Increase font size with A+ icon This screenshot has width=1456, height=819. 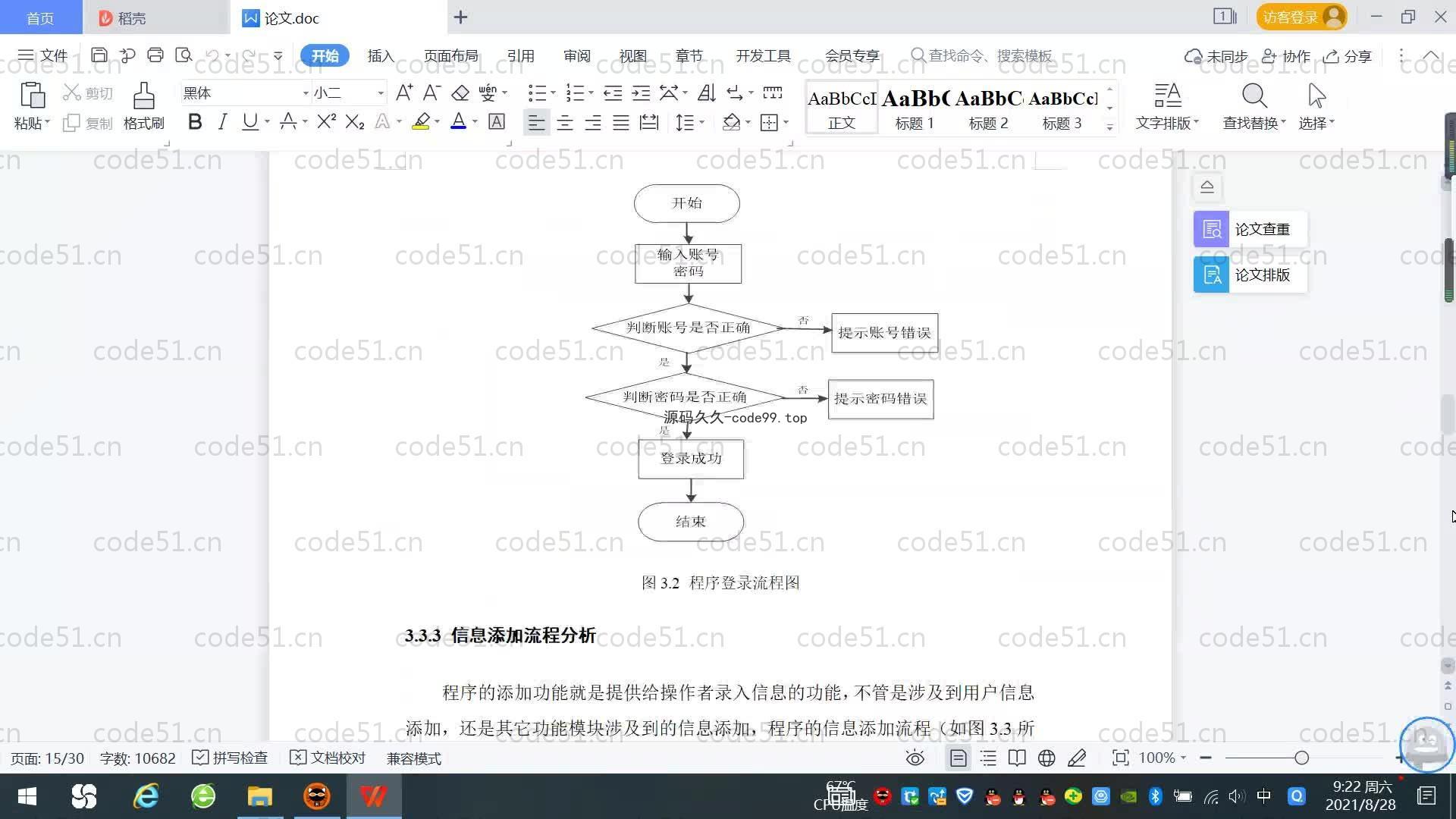pos(404,93)
